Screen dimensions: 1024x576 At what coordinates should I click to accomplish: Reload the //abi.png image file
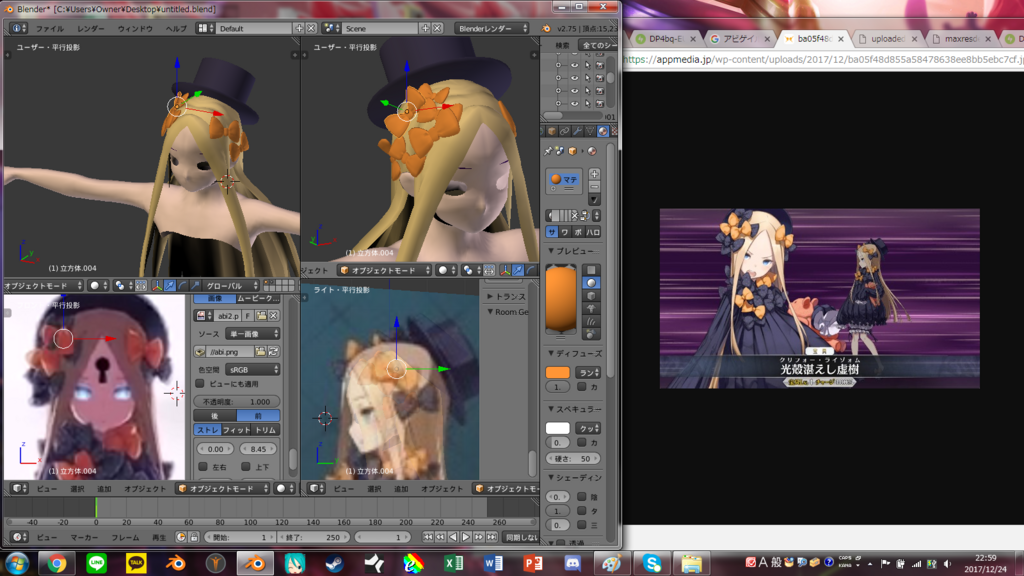(274, 351)
